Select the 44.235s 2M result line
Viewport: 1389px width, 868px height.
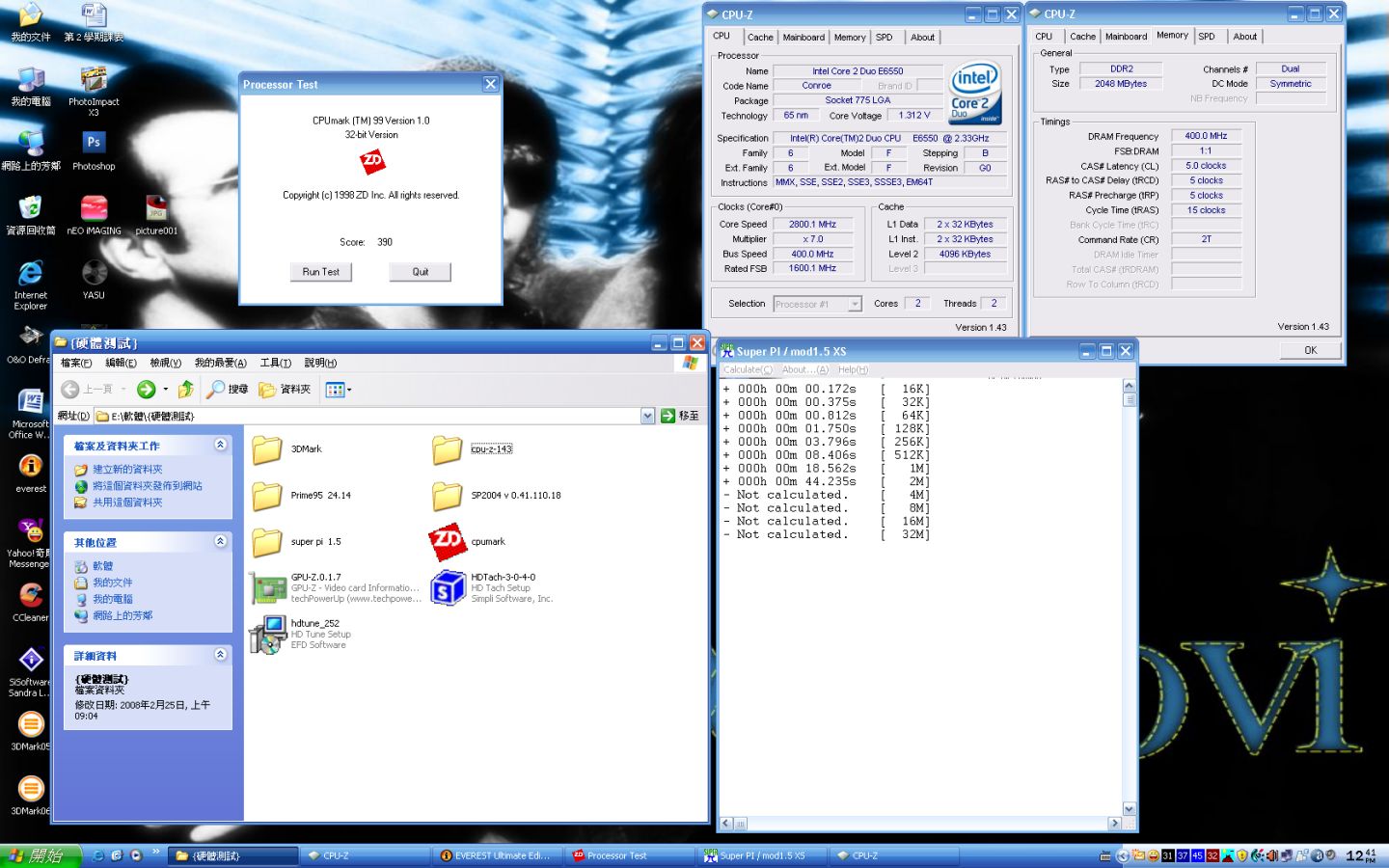click(826, 481)
